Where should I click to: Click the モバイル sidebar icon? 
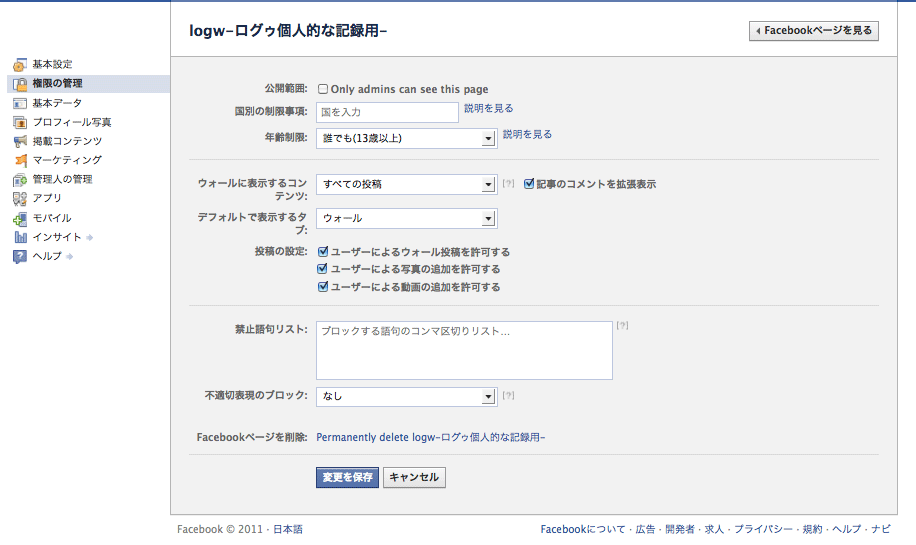[x=20, y=218]
